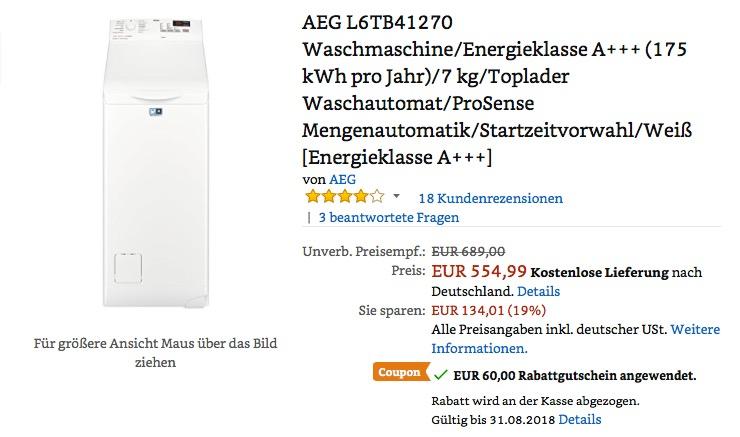Viewport: 740px width, 437px height.
Task: Click the Kostenlose Lieferung text
Action: 599,272
